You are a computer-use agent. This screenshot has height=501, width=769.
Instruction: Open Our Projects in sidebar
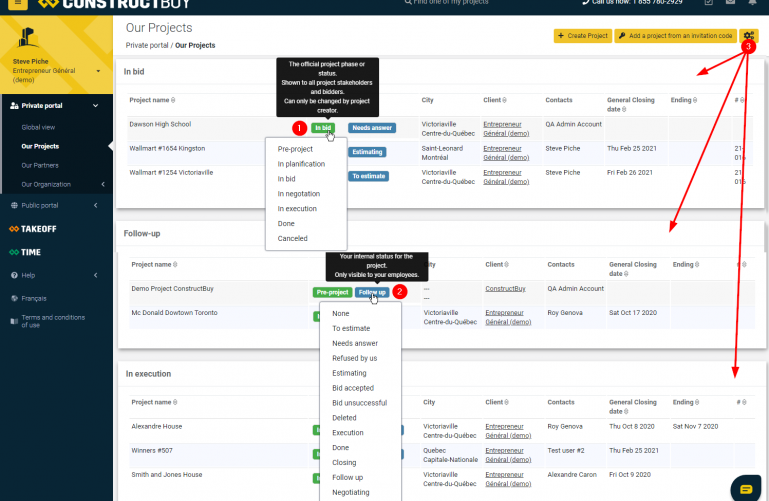[40, 146]
